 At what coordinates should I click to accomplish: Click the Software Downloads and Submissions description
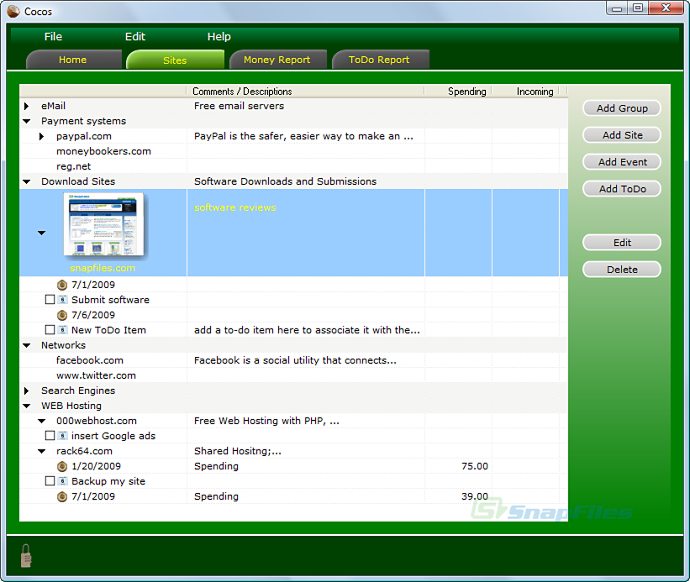285,182
